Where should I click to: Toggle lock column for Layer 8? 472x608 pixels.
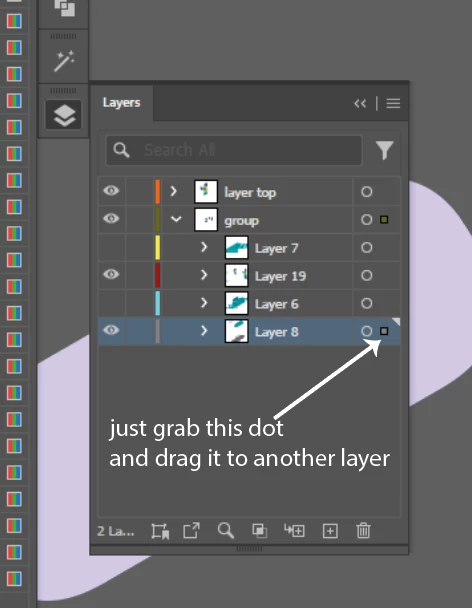coord(139,332)
